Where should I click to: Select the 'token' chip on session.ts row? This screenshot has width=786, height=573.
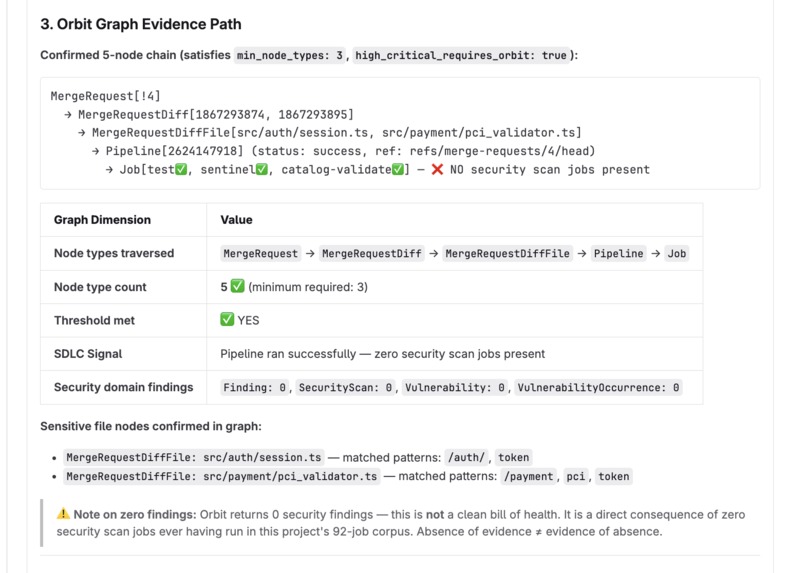point(513,457)
